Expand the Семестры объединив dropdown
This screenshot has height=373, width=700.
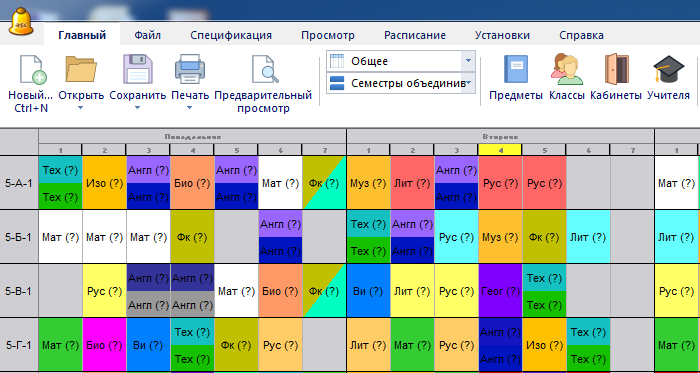[468, 83]
